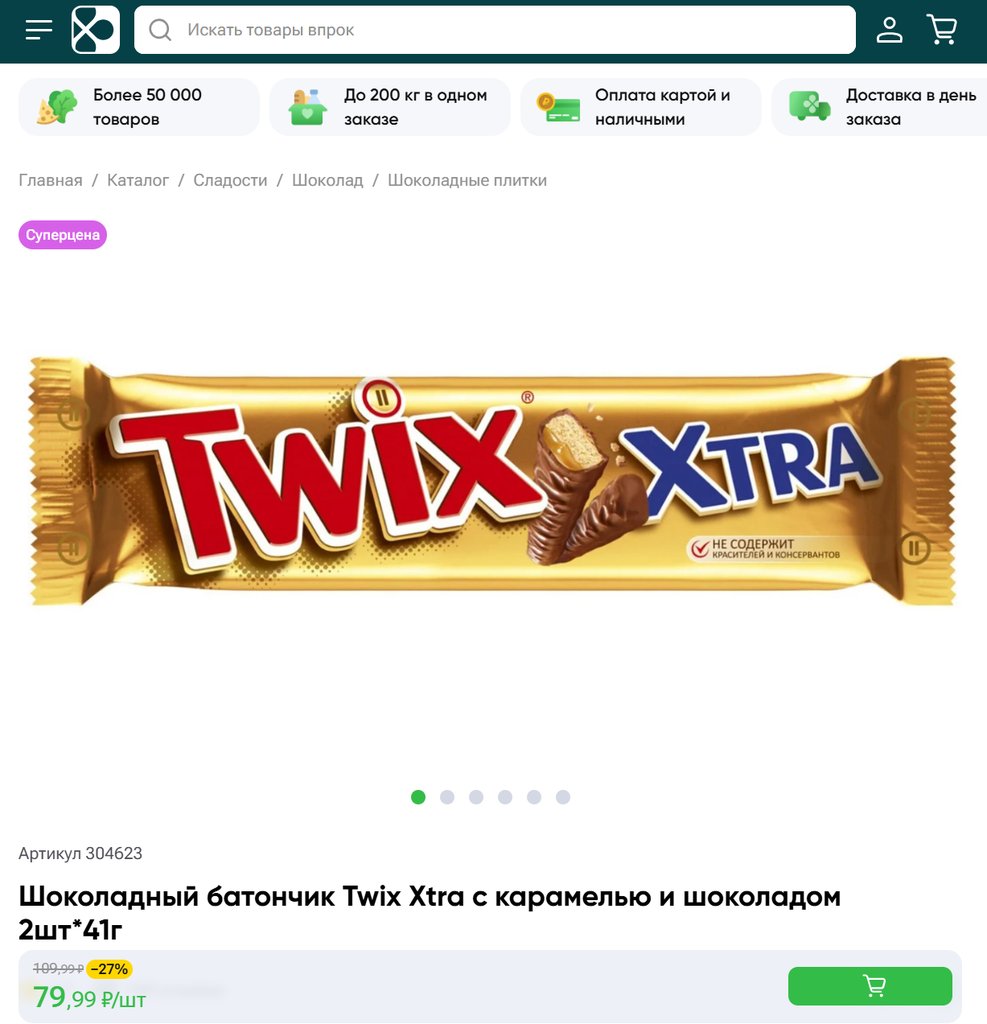Select the last image carousel dot
987x1024 pixels.
pyautogui.click(x=563, y=797)
